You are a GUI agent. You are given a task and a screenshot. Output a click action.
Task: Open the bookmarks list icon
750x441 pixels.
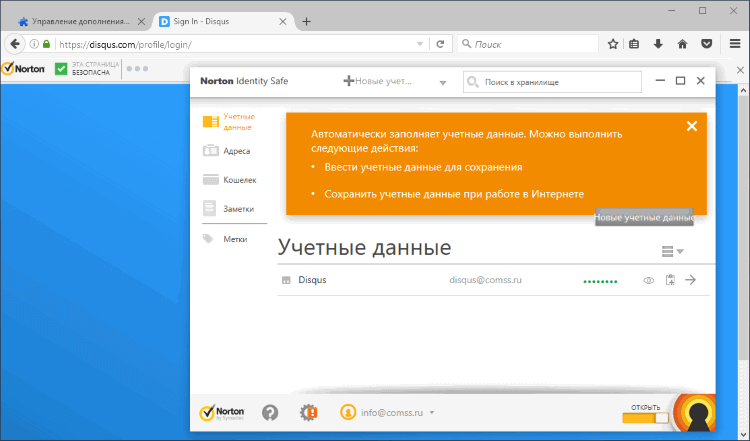(x=634, y=44)
